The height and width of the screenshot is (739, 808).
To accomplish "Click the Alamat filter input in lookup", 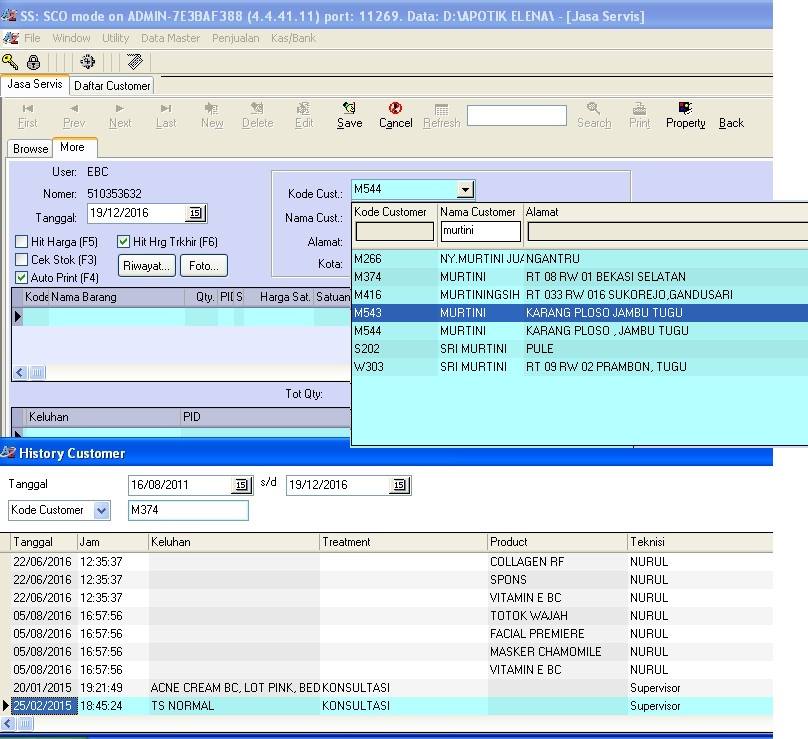I will [668, 231].
